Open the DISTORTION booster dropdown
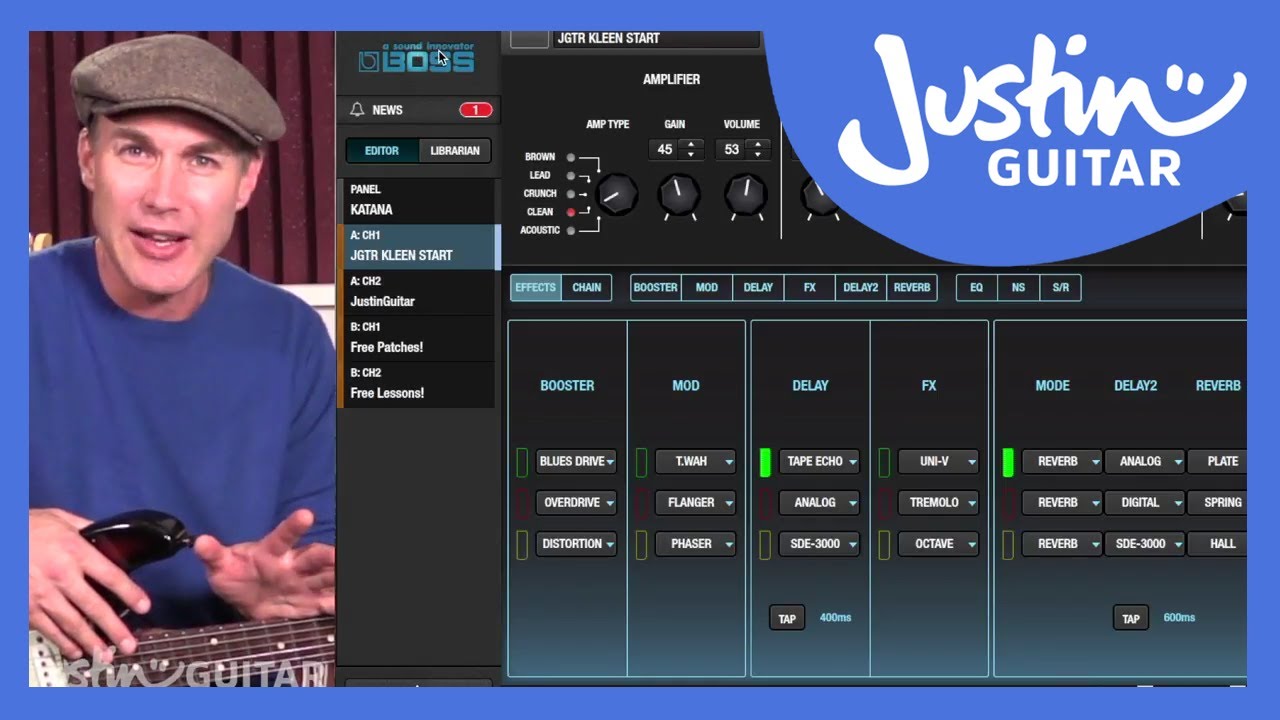The height and width of the screenshot is (720, 1280). coord(577,544)
